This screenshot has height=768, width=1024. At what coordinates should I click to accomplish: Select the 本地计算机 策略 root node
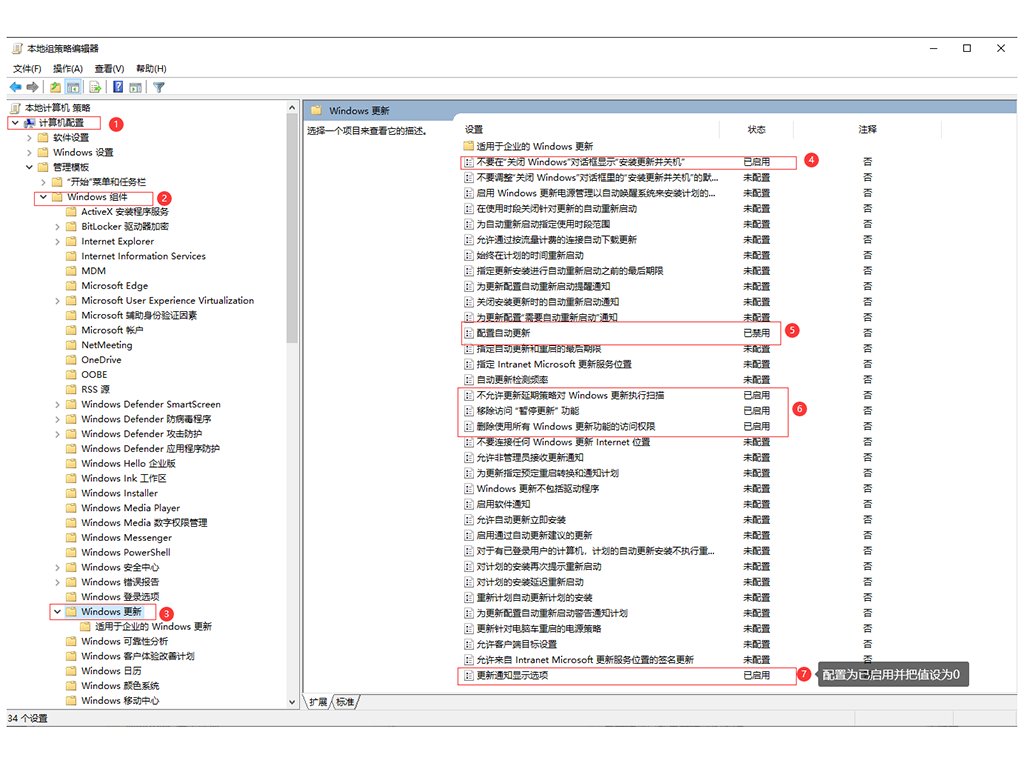[57, 108]
